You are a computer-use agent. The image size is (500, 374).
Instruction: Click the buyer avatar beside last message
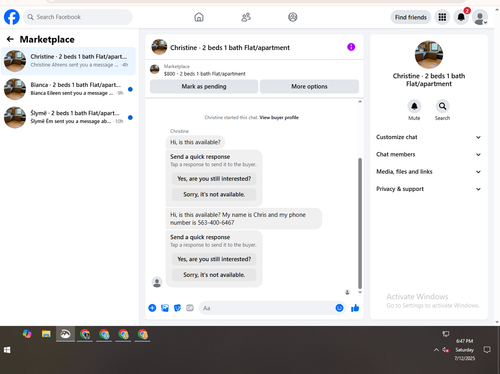point(157,282)
